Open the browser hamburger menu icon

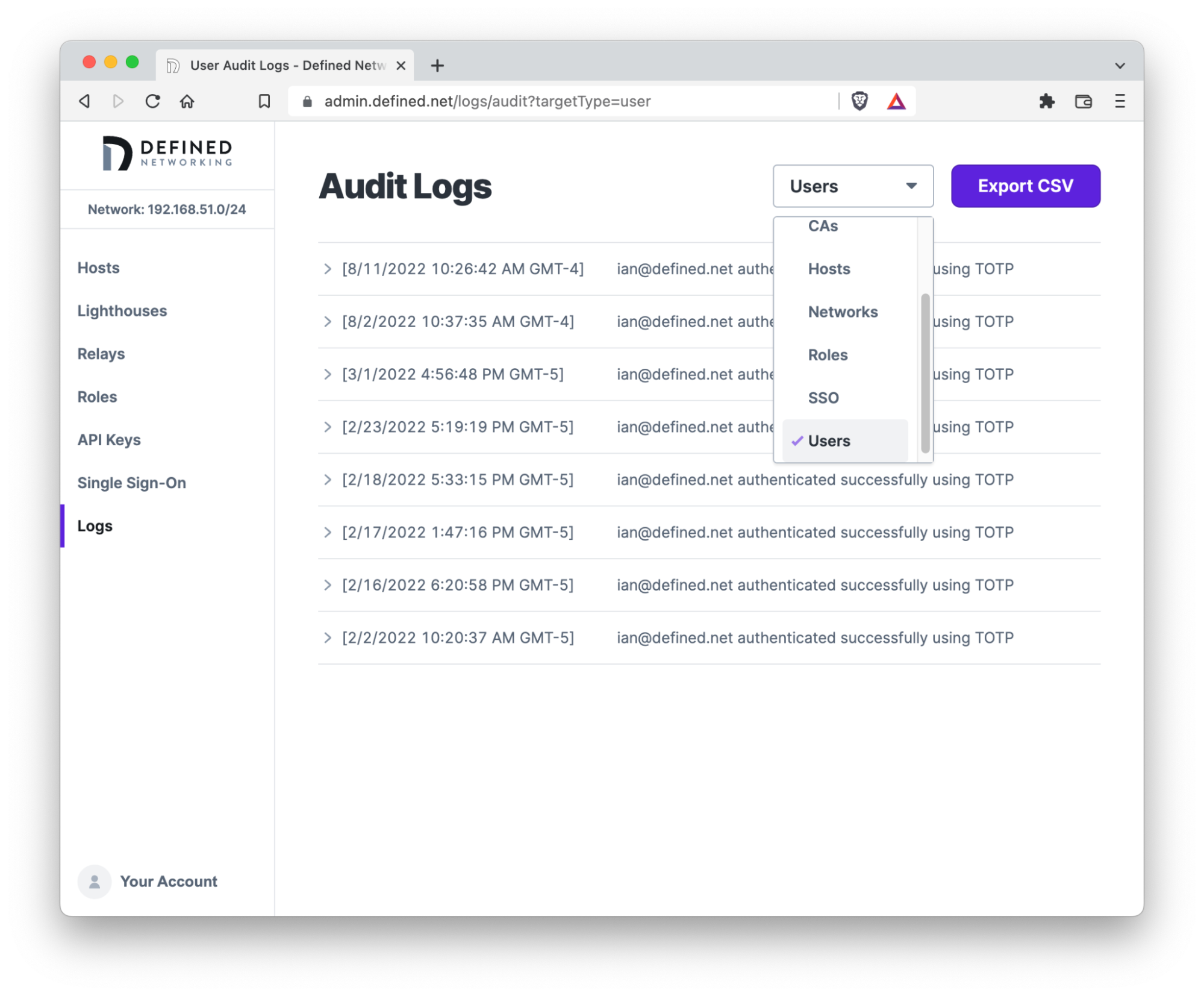1119,101
